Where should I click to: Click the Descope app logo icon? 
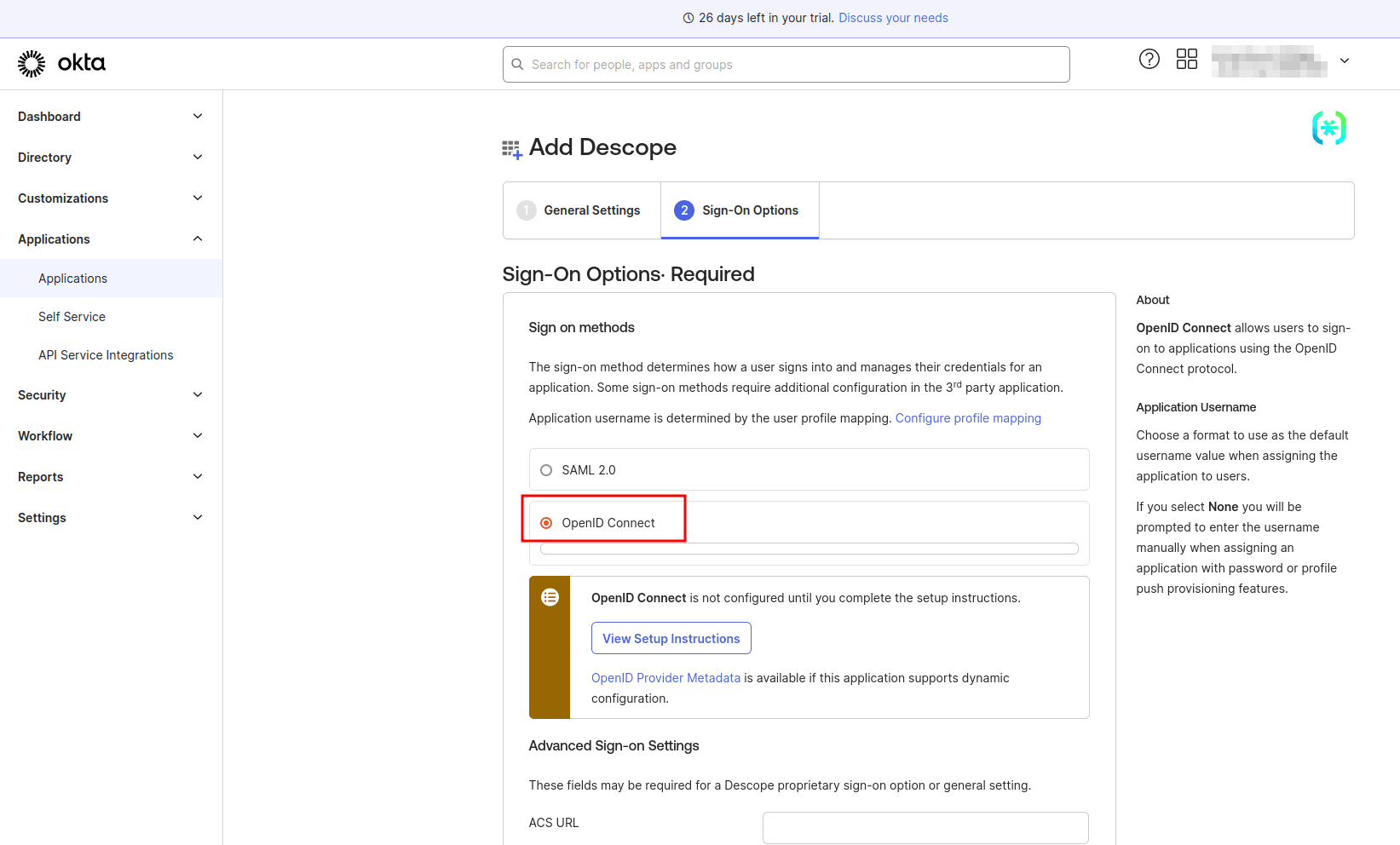(x=1328, y=128)
